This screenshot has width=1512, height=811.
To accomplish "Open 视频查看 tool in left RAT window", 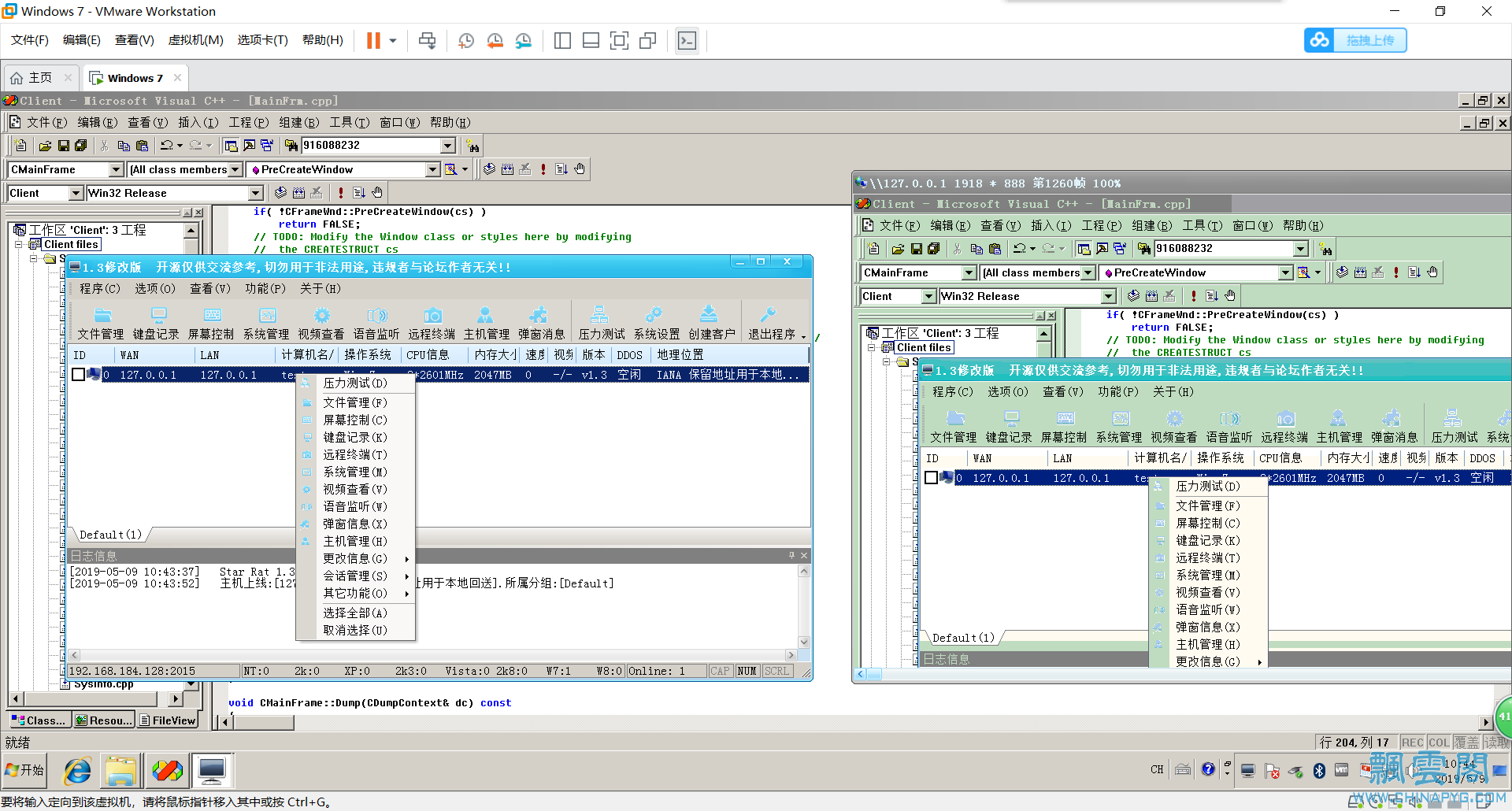I will pyautogui.click(x=321, y=324).
